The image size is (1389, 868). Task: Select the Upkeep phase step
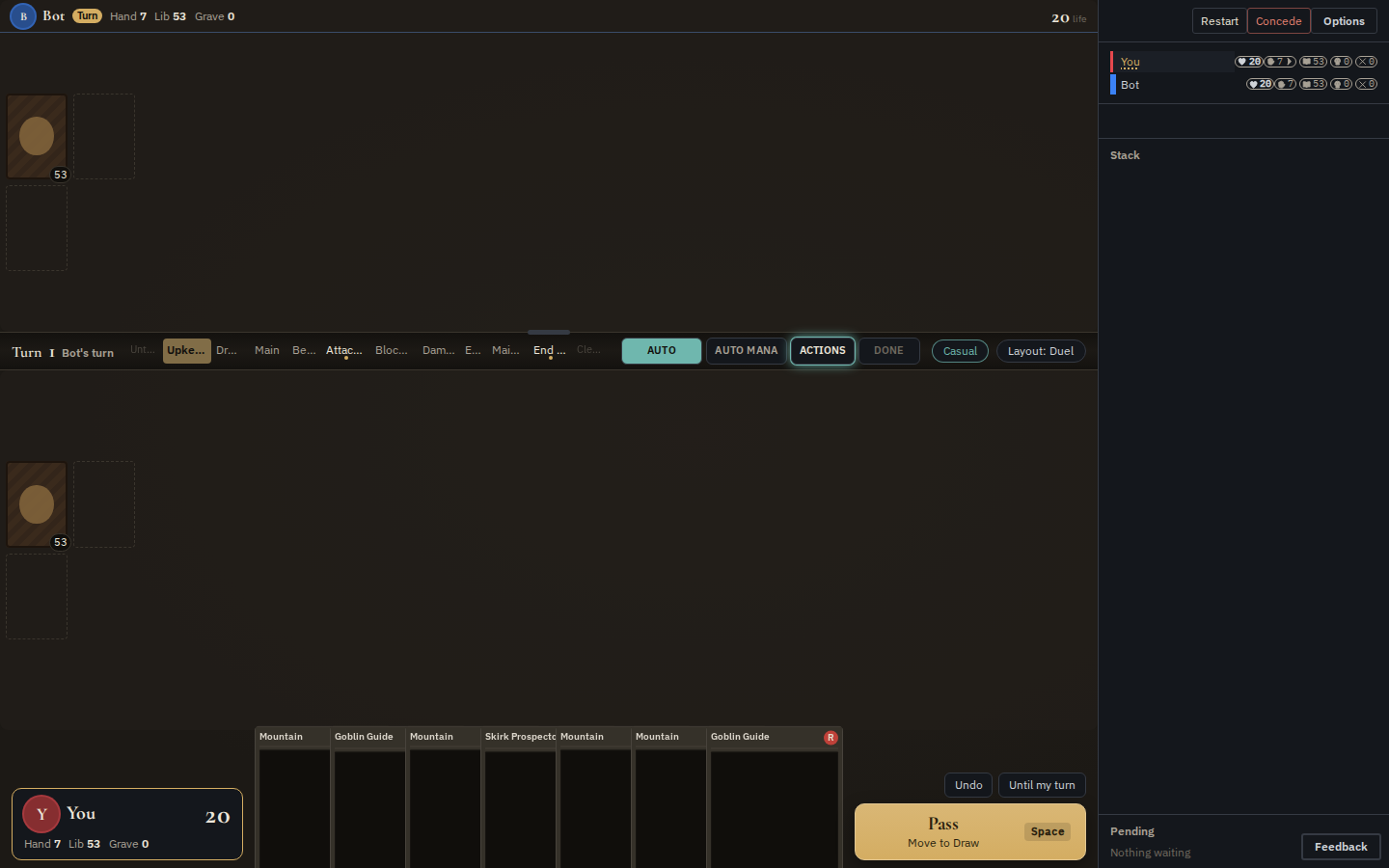(x=186, y=351)
